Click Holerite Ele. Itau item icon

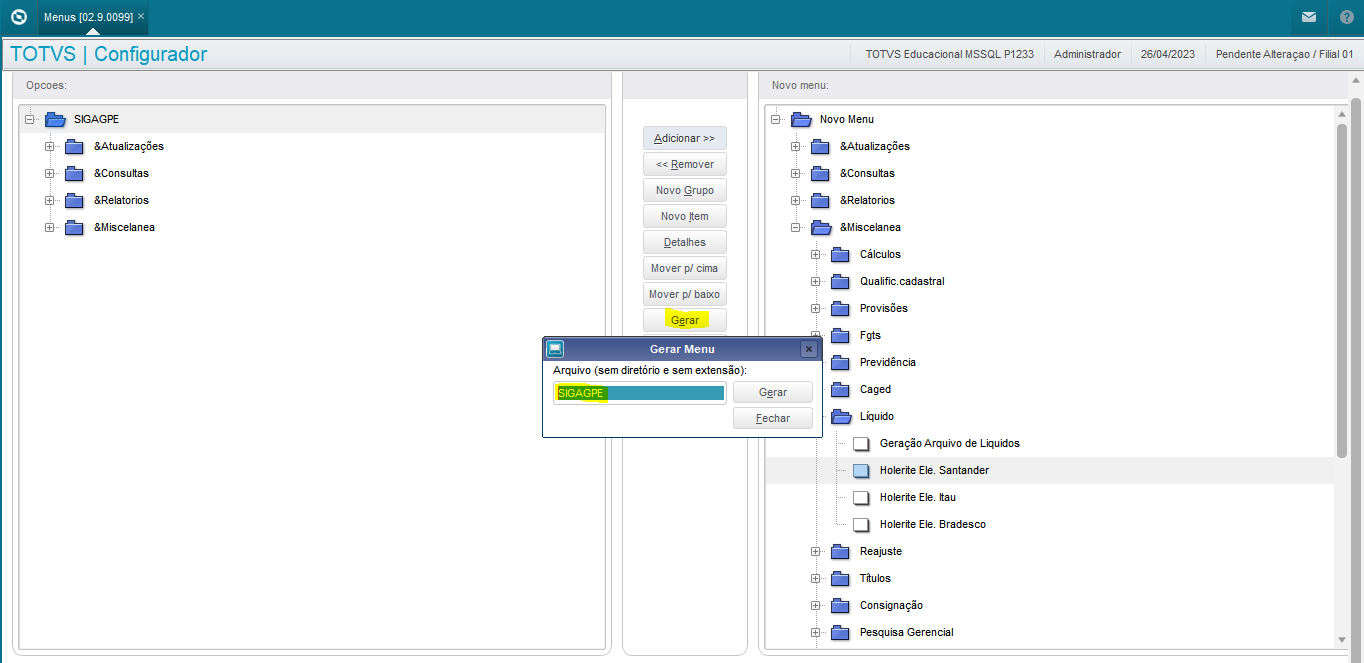[861, 497]
